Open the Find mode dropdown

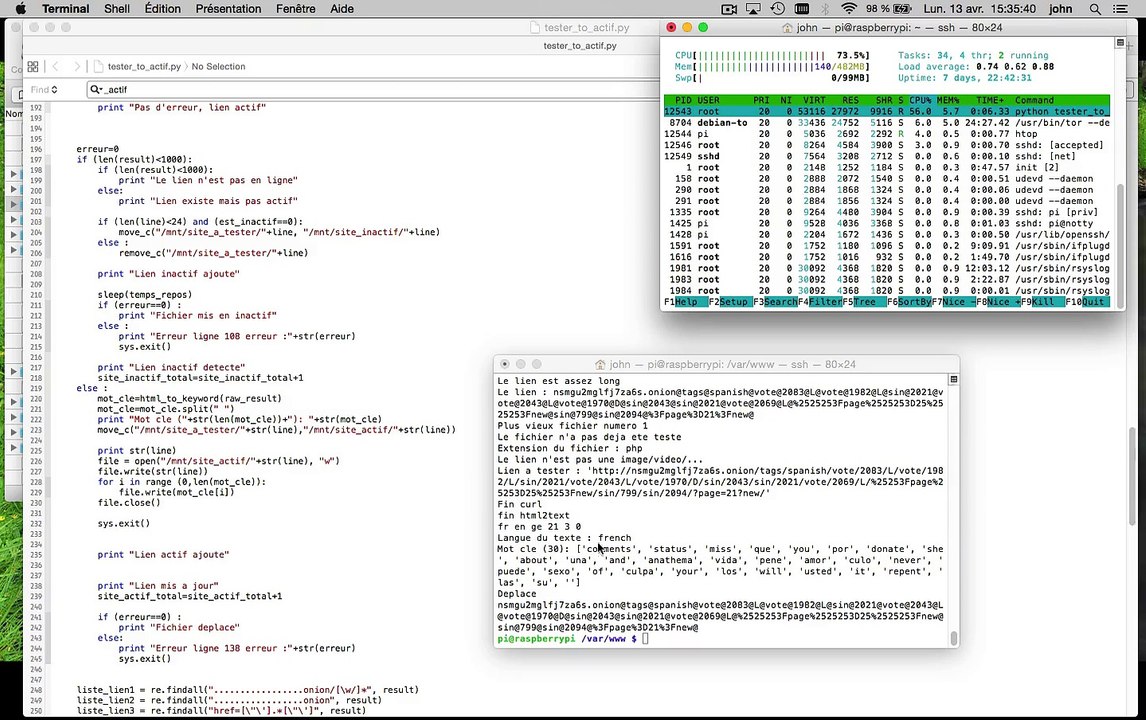click(x=44, y=90)
